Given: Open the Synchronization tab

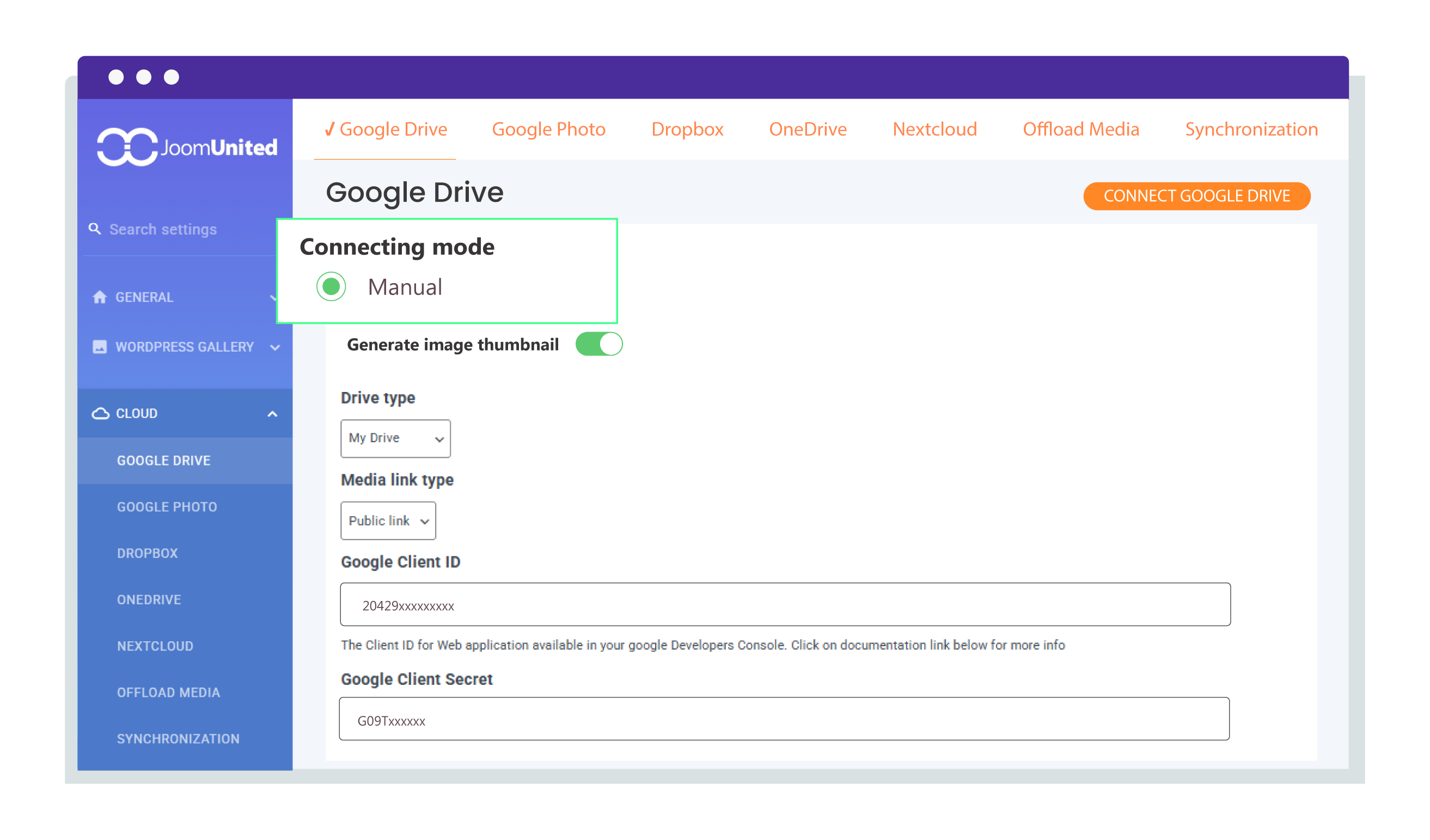Looking at the screenshot, I should click(1251, 130).
